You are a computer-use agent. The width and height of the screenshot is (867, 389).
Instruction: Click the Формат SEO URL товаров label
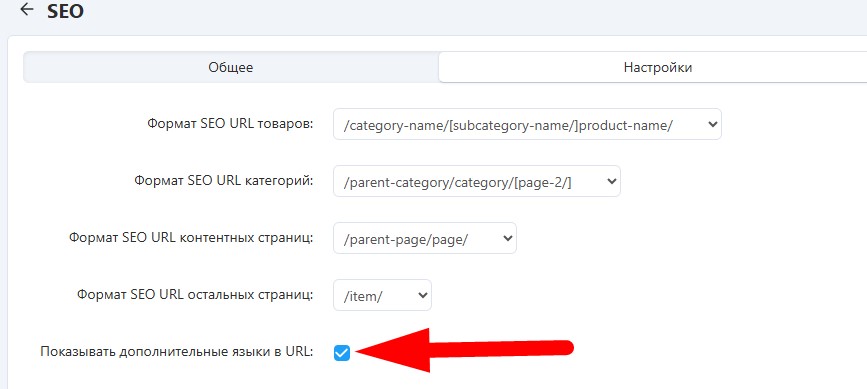point(230,124)
